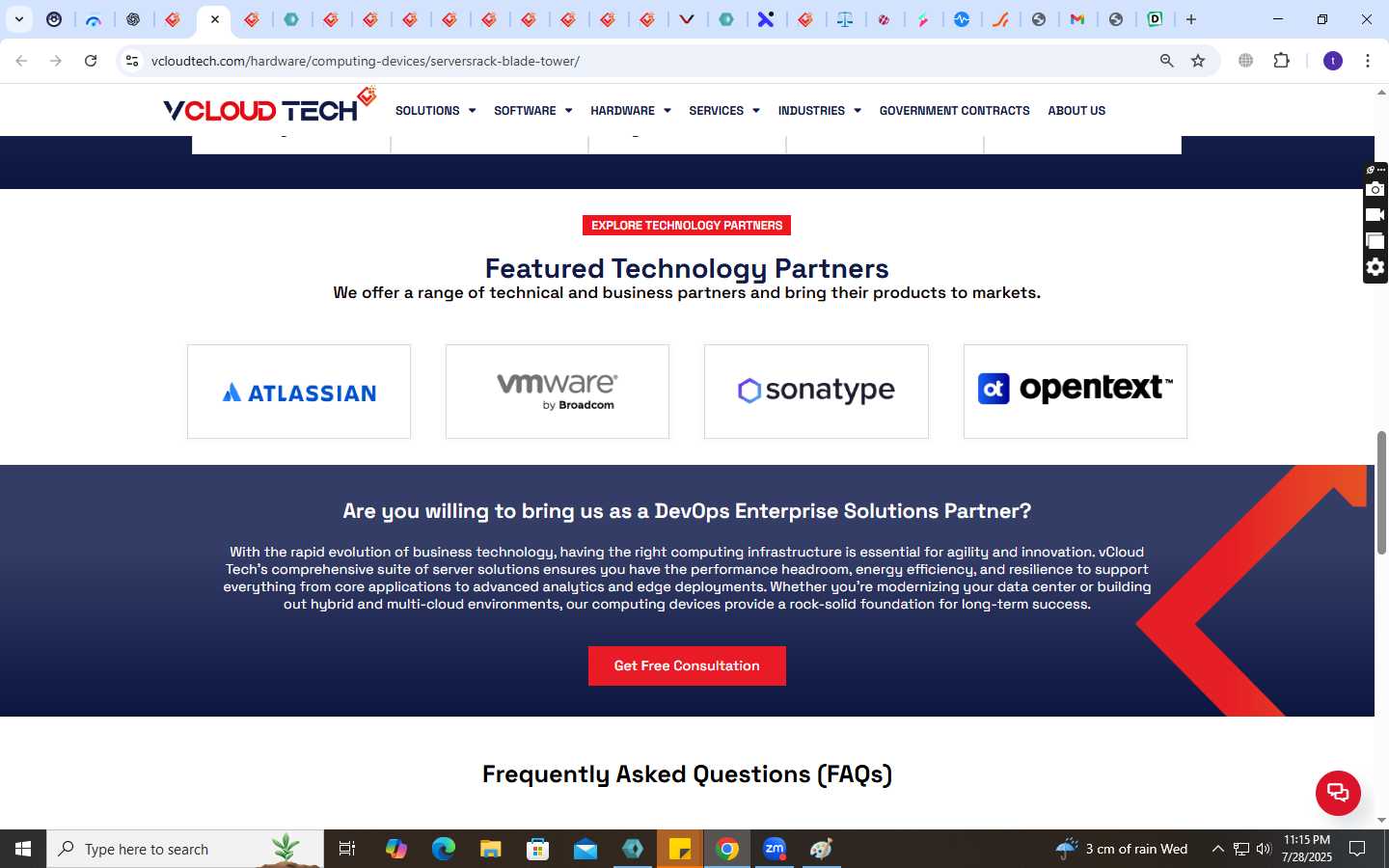1389x868 pixels.
Task: Click the address bar URL
Action: coord(366,61)
